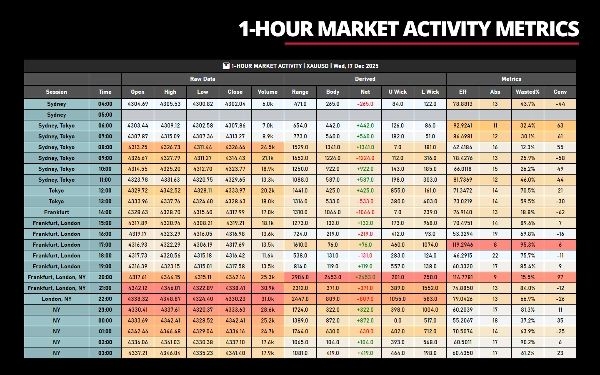Click the Tokyo session cell at 12:00
Screen dimensions: 600x375
[x=57, y=191]
